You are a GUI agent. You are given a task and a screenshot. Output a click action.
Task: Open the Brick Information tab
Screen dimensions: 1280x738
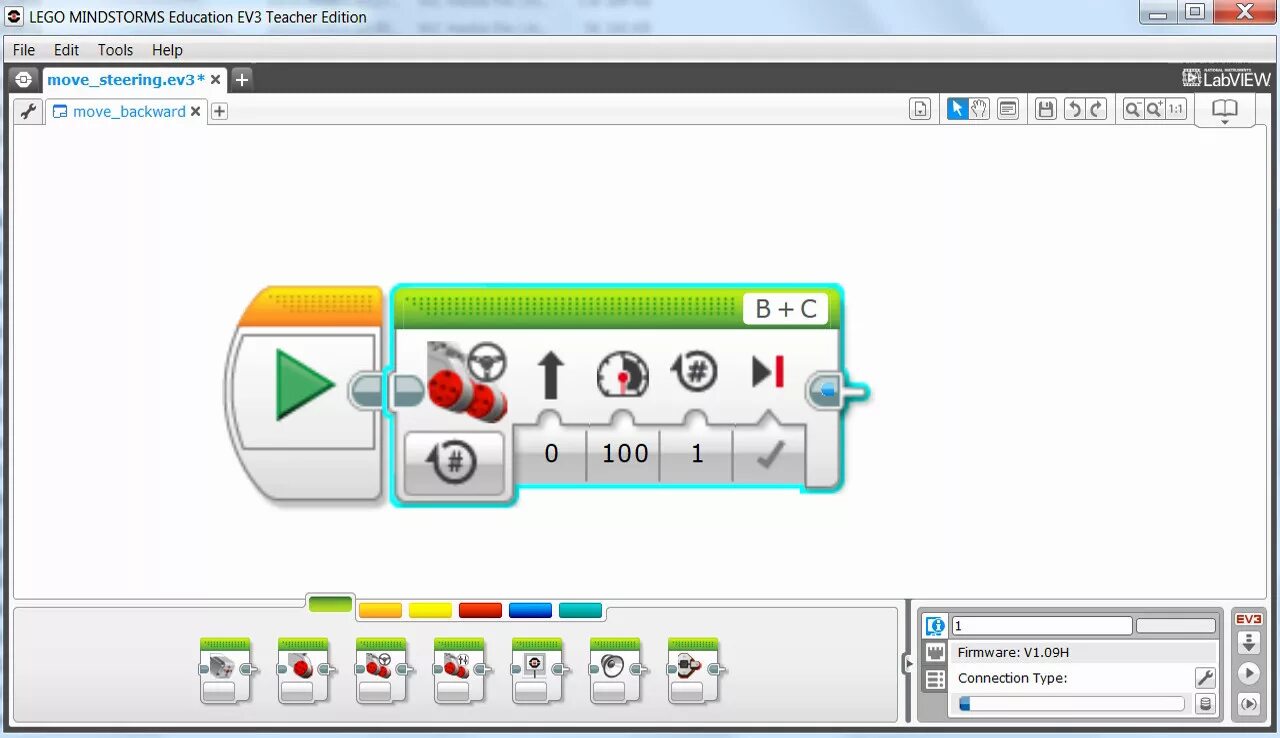(935, 626)
